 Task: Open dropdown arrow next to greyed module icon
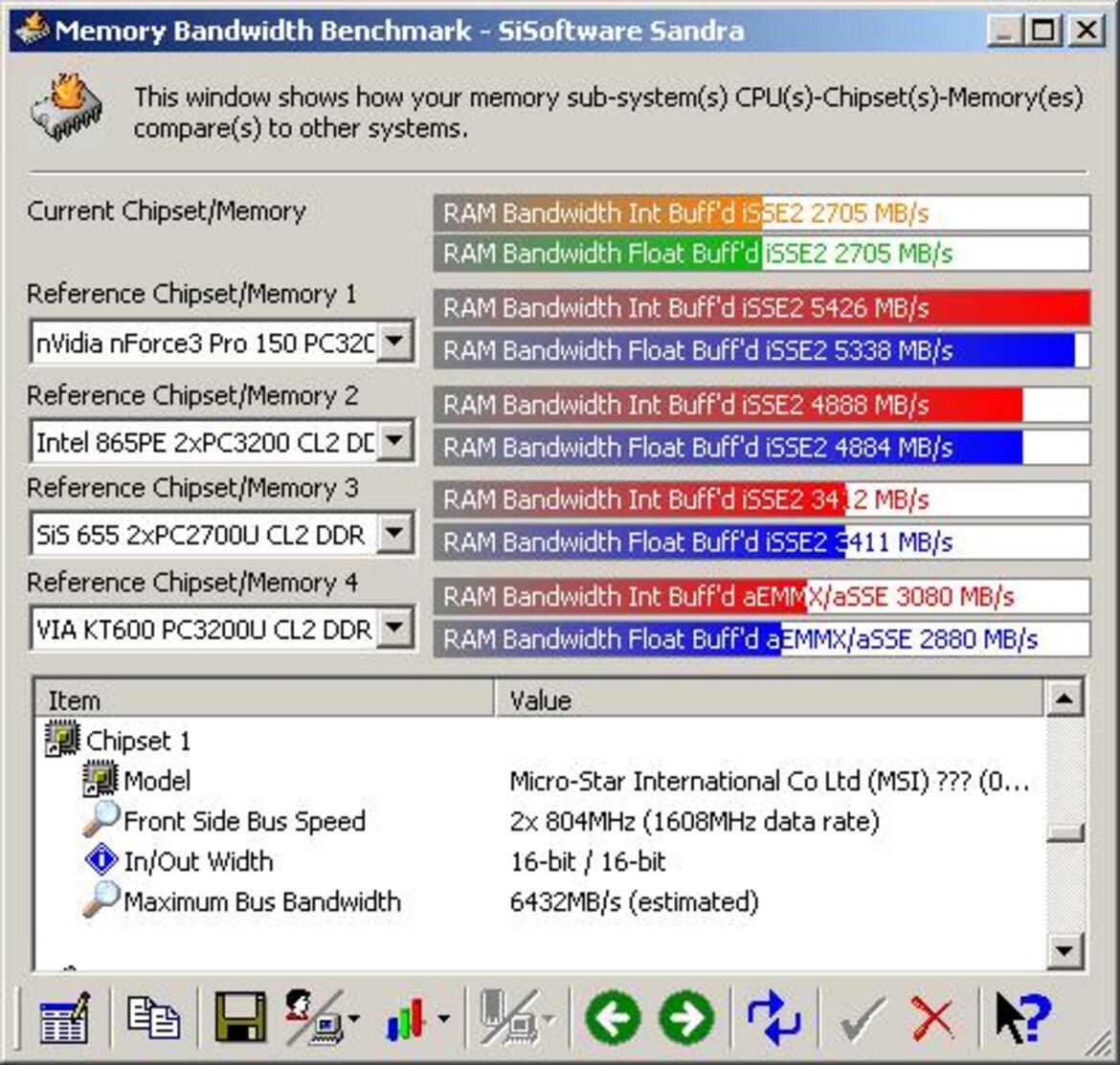click(x=549, y=1018)
